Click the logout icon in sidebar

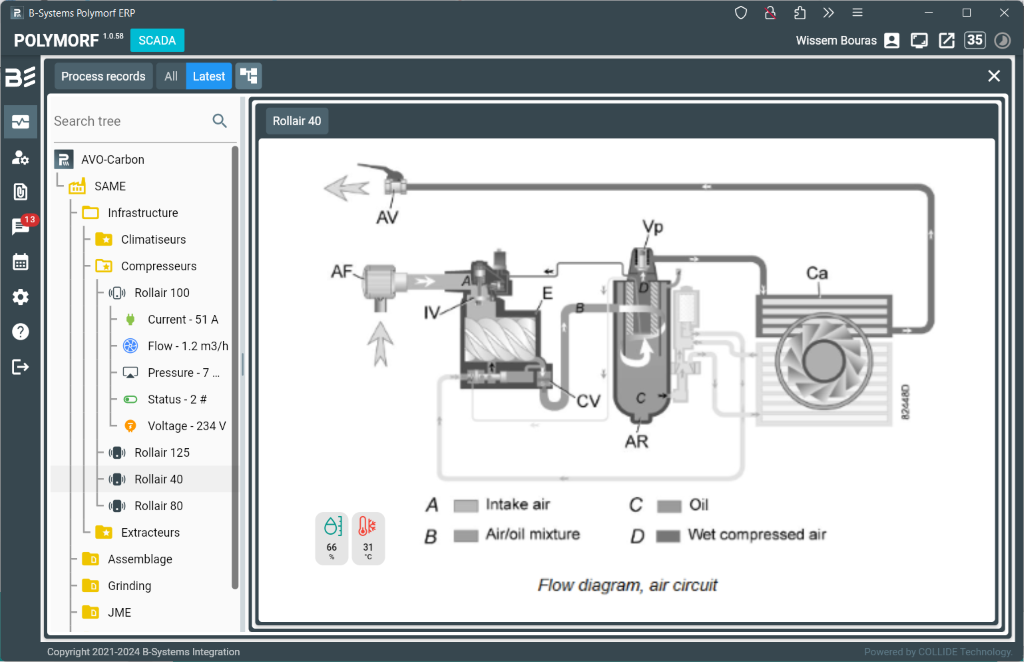(20, 367)
